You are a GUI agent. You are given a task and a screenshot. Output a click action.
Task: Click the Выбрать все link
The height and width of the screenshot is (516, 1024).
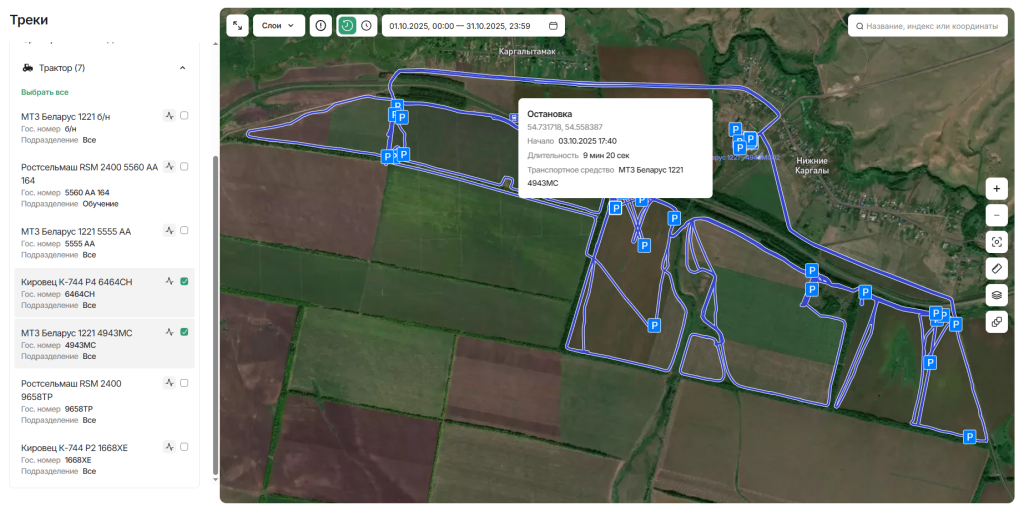[45, 92]
